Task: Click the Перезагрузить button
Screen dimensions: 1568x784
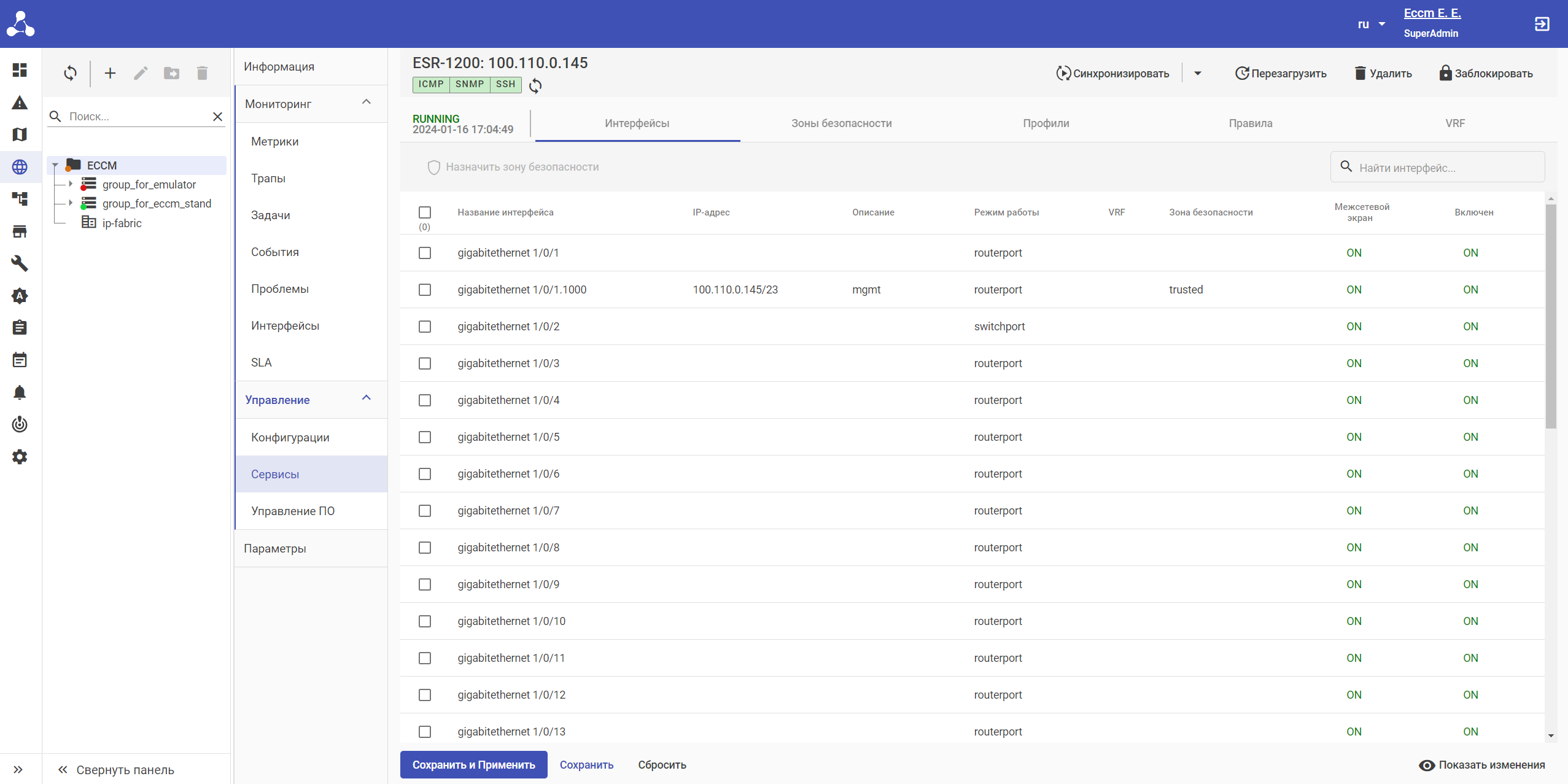Action: point(1281,74)
